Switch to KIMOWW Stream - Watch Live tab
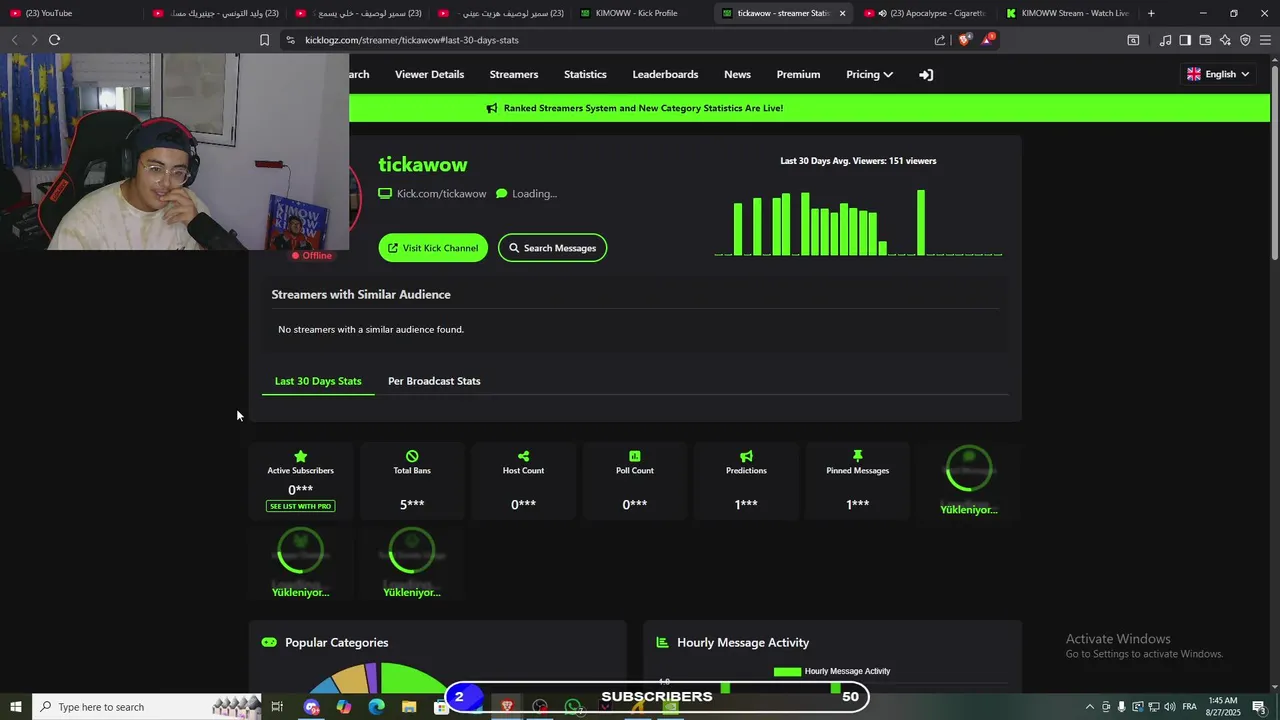The image size is (1280, 720). 1068,13
